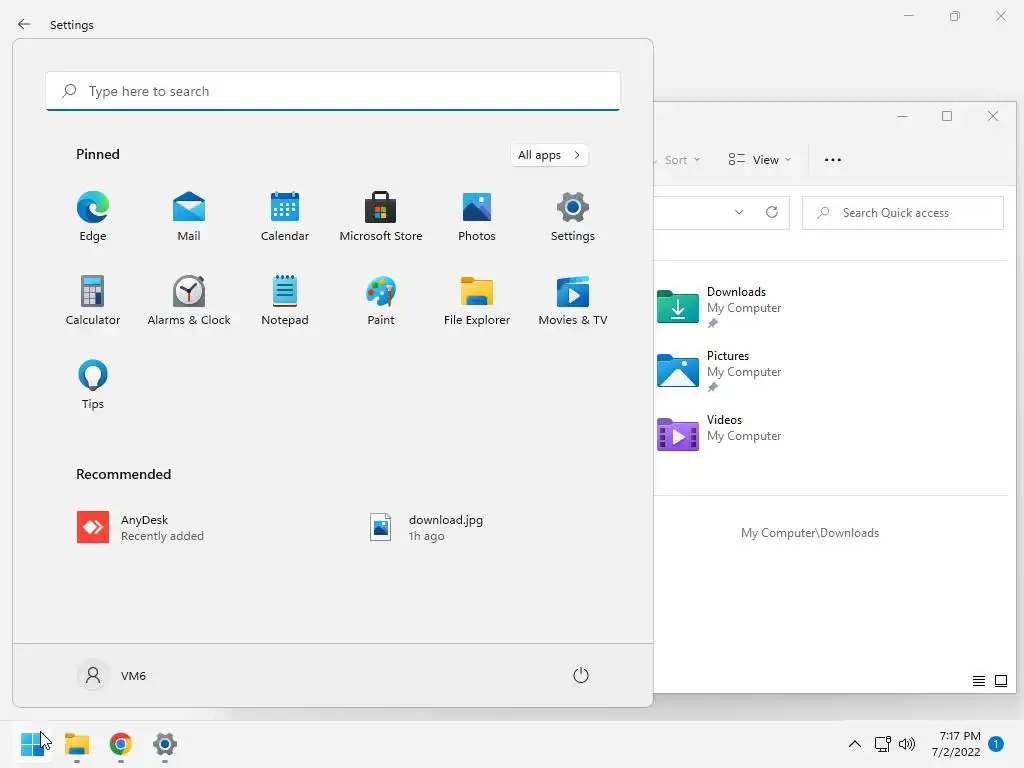Viewport: 1024px width, 768px height.
Task: Switch to Chrome on taskbar
Action: tap(120, 744)
